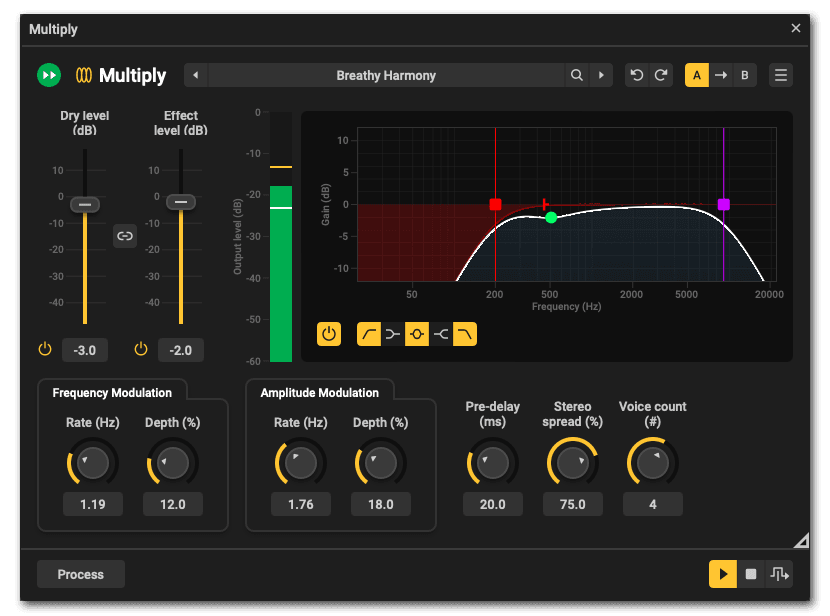Click the Amplitude Modulation heading
The width and height of the screenshot is (830, 616).
[320, 393]
